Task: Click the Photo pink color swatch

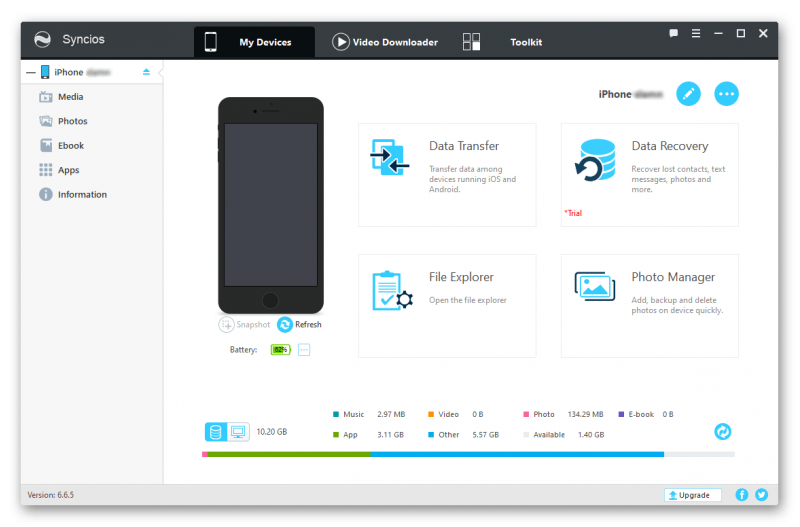Action: tap(526, 414)
